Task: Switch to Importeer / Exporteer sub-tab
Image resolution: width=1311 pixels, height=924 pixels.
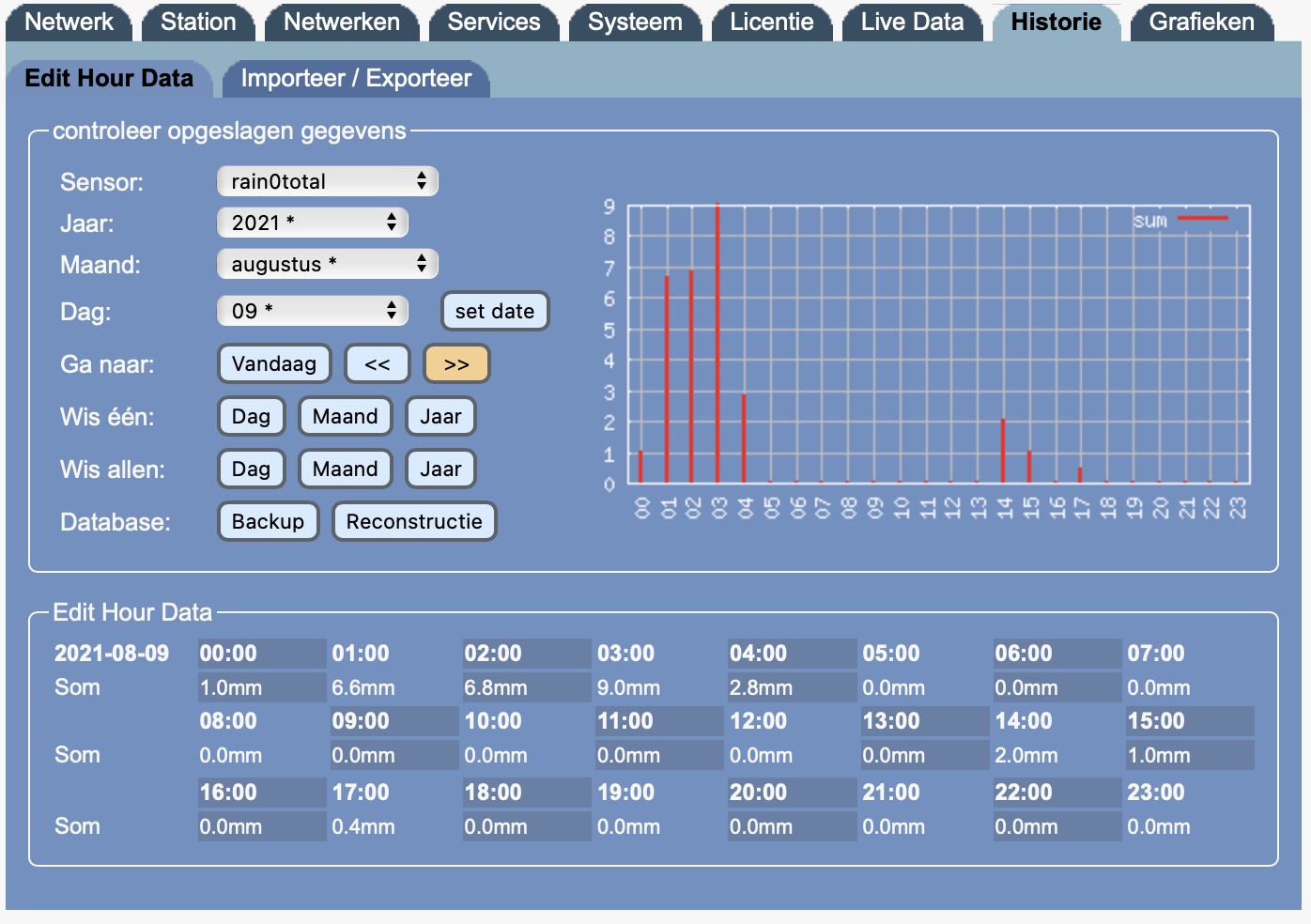Action: tap(356, 78)
